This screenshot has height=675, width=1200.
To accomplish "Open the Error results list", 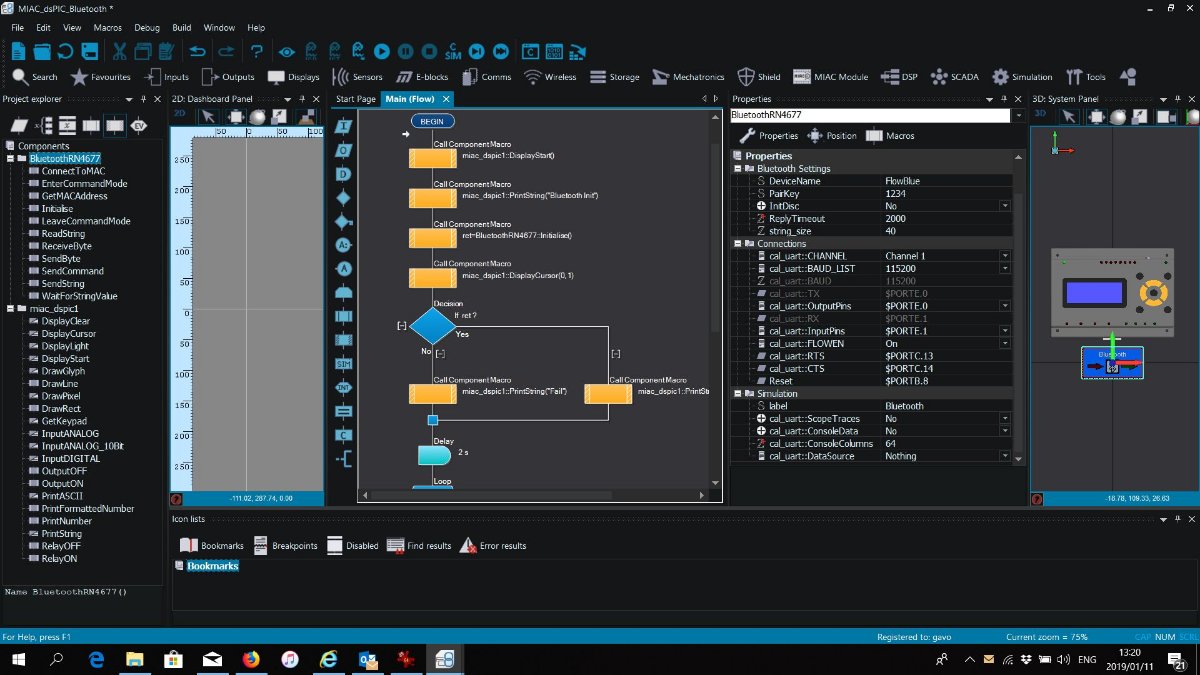I will tap(492, 546).
